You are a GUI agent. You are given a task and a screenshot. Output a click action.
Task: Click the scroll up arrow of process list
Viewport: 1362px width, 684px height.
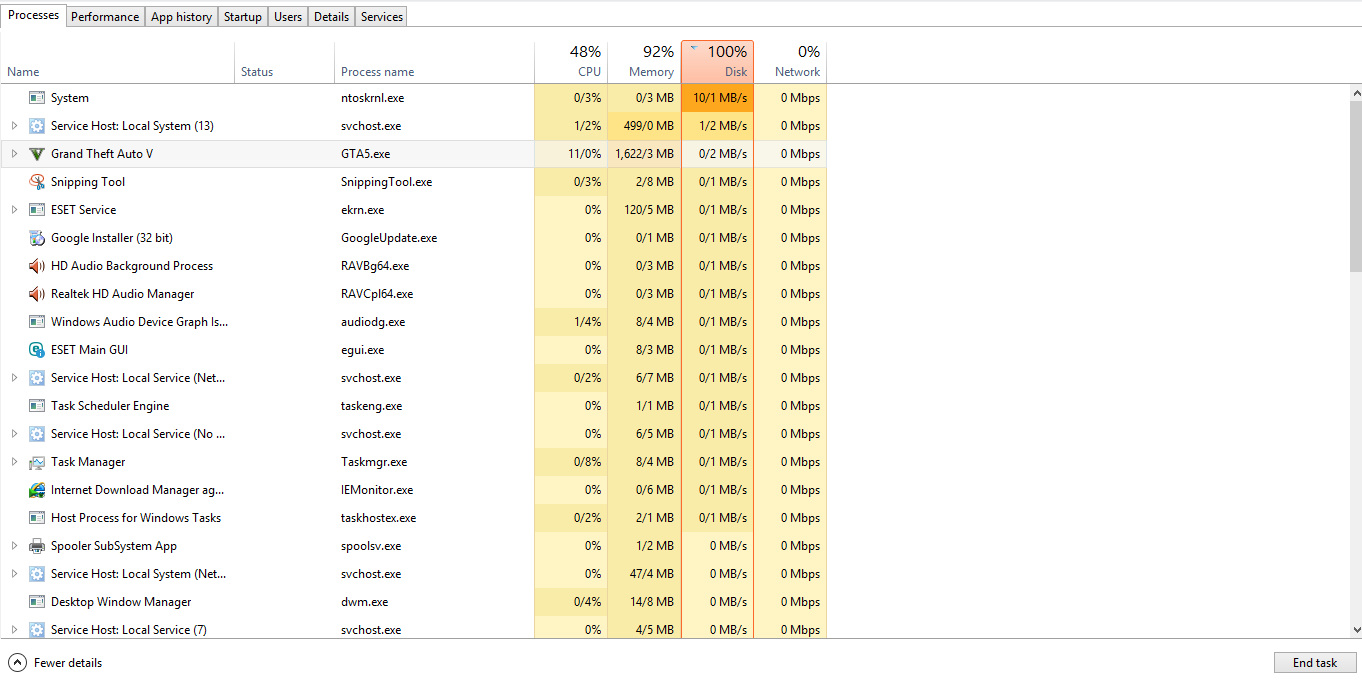(x=1355, y=93)
